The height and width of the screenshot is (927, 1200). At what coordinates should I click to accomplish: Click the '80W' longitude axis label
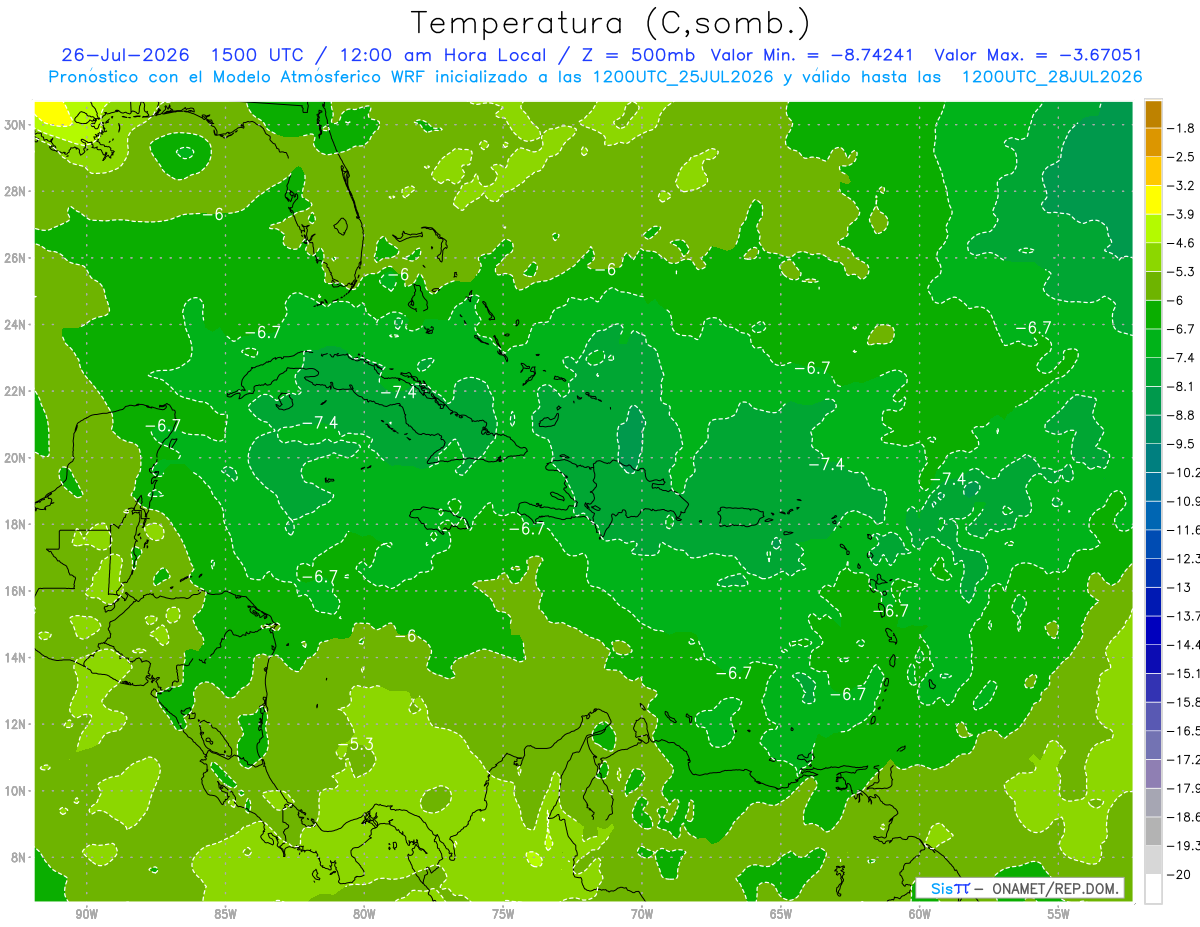pyautogui.click(x=365, y=914)
